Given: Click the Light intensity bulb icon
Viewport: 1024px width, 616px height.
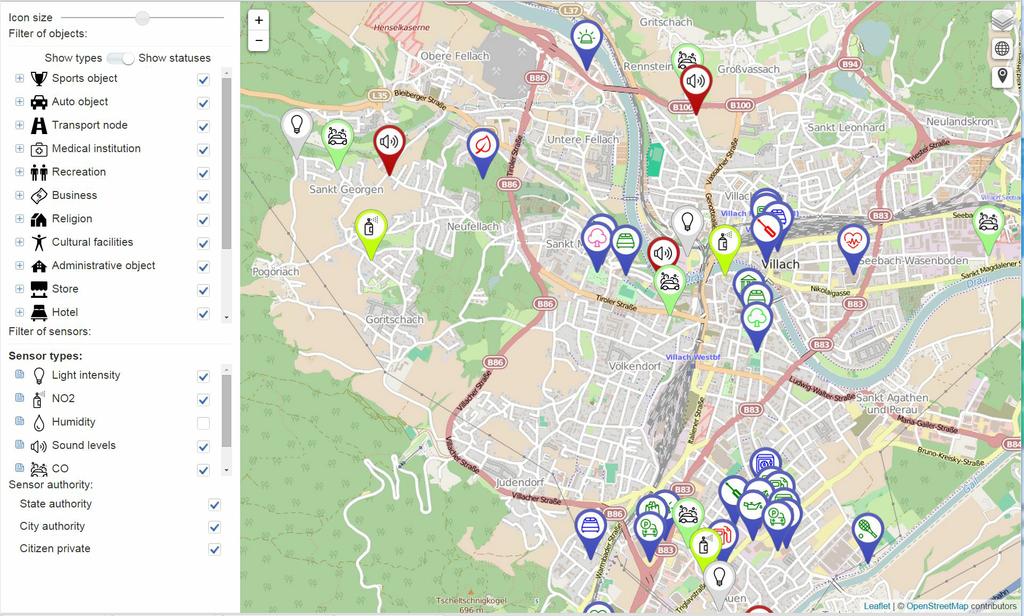Looking at the screenshot, I should click(38, 374).
